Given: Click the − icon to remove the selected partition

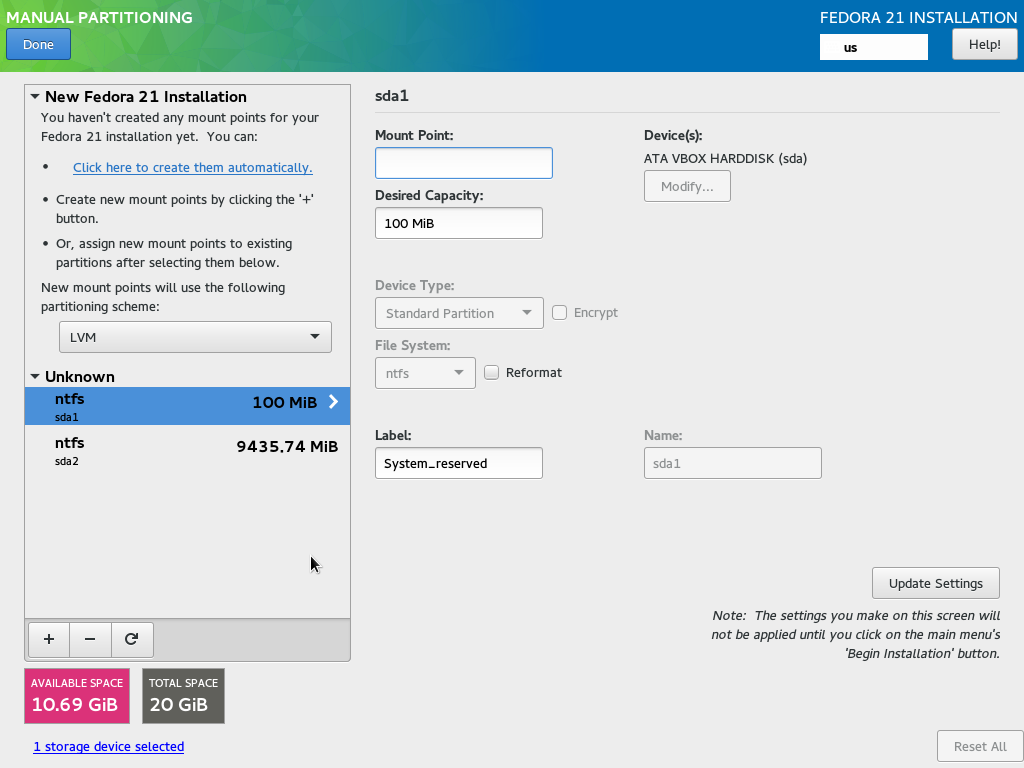Looking at the screenshot, I should (x=90, y=639).
